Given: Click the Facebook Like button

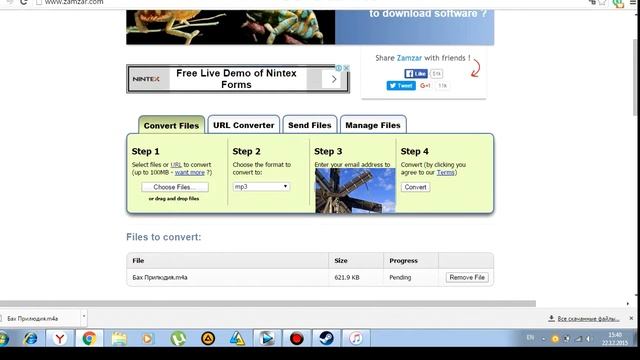Looking at the screenshot, I should (x=416, y=73).
